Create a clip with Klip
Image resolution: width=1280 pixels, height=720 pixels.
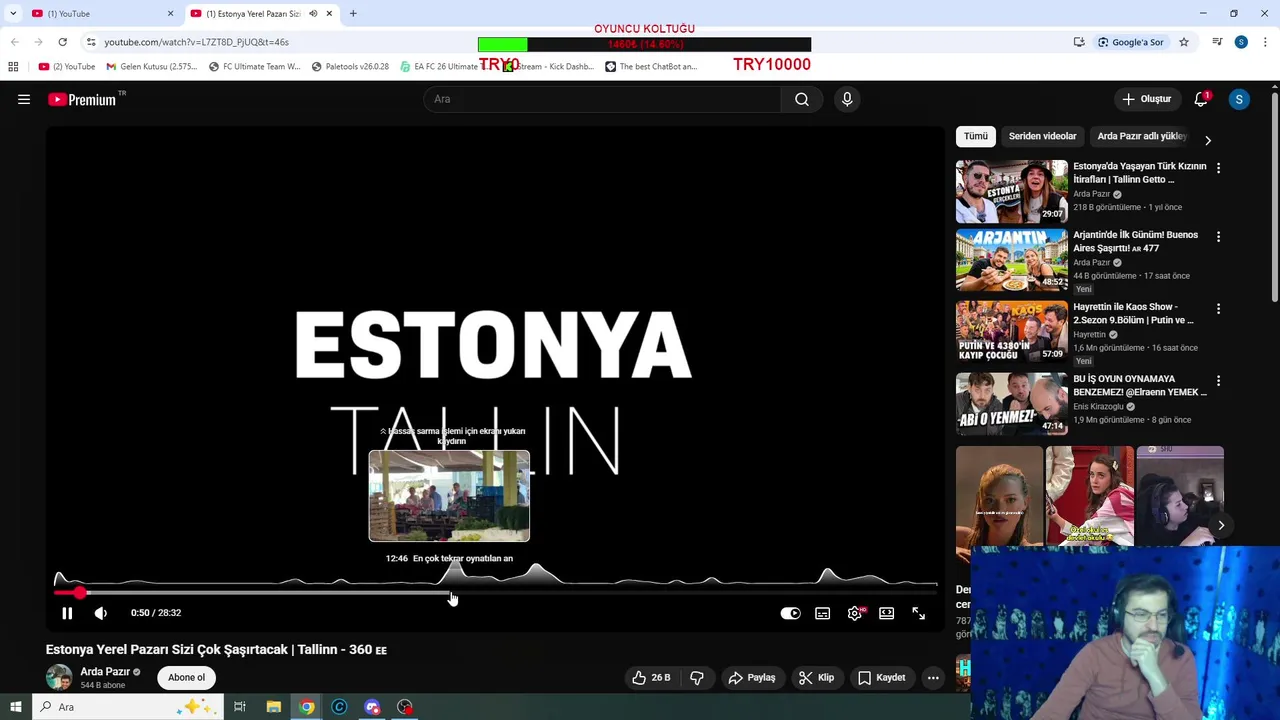click(816, 677)
